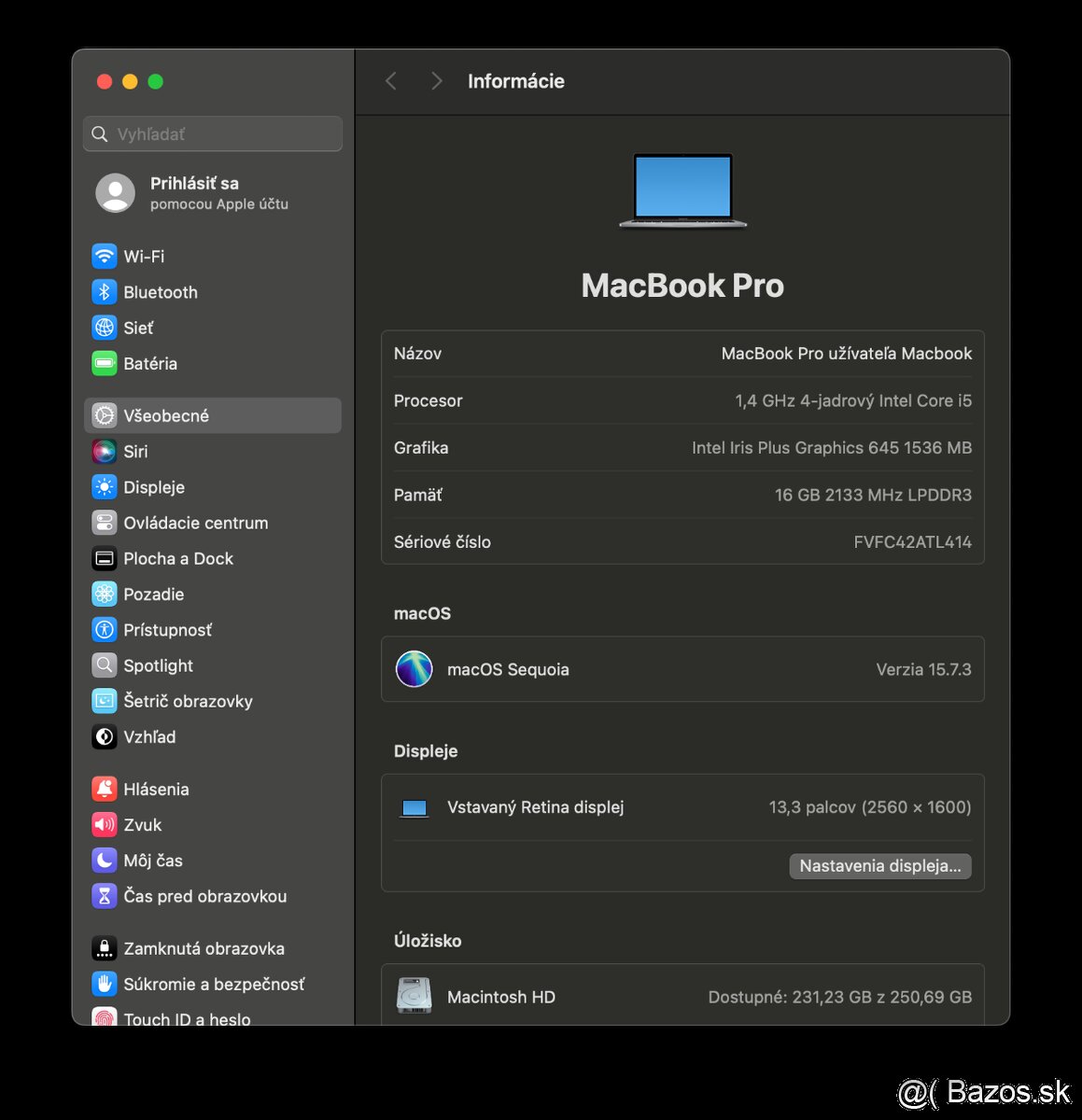Image resolution: width=1082 pixels, height=1120 pixels.
Task: Click the Nastavenia displeja button
Action: point(878,866)
